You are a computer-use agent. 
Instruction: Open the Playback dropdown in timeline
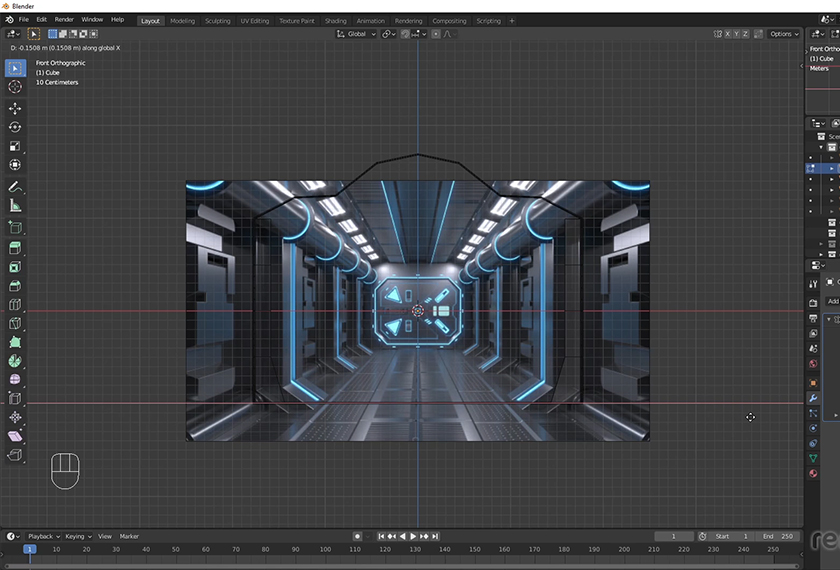pos(44,537)
